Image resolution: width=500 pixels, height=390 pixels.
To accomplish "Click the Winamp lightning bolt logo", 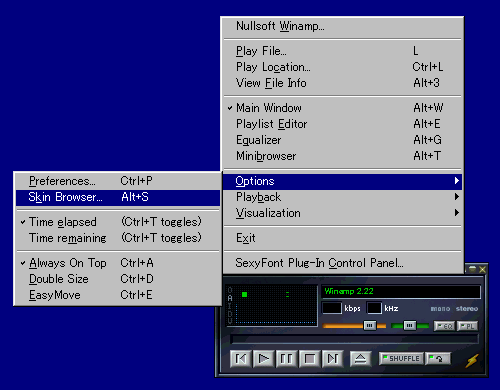I will [x=472, y=360].
